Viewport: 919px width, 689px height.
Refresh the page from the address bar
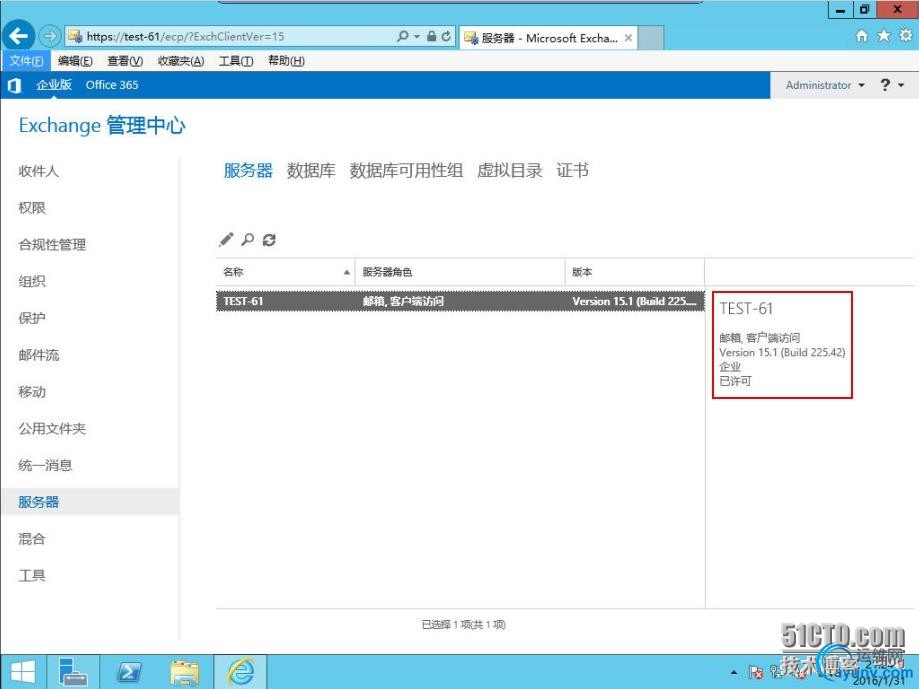click(447, 36)
